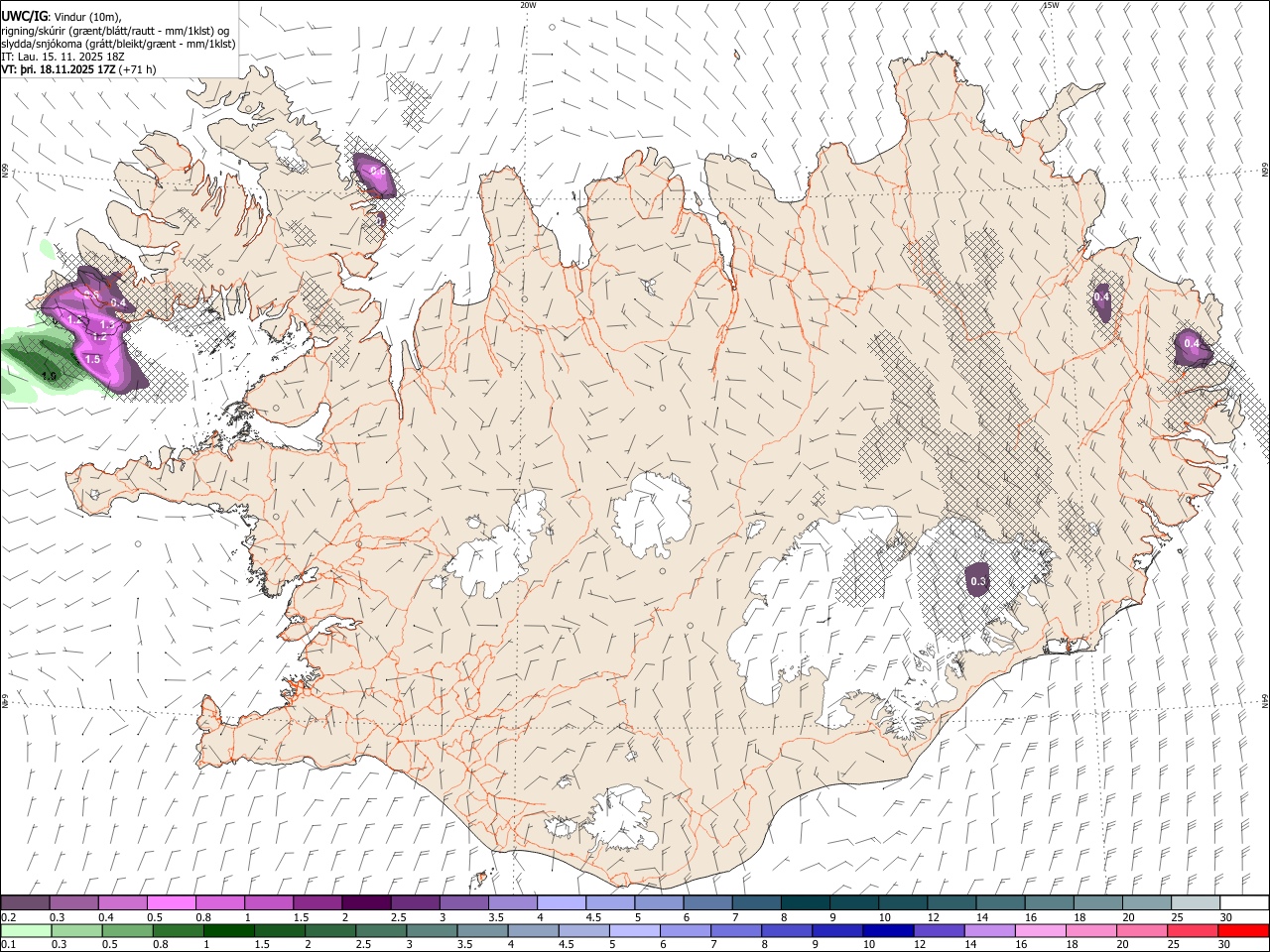Pick red swatch starting at 30, lower row
1270x952 pixels.
[x=1243, y=930]
